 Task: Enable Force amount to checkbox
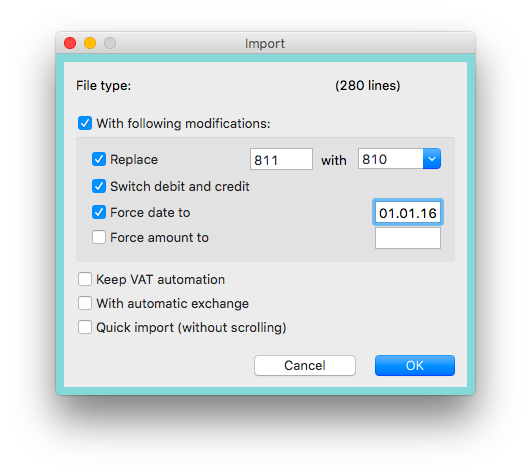(99, 237)
